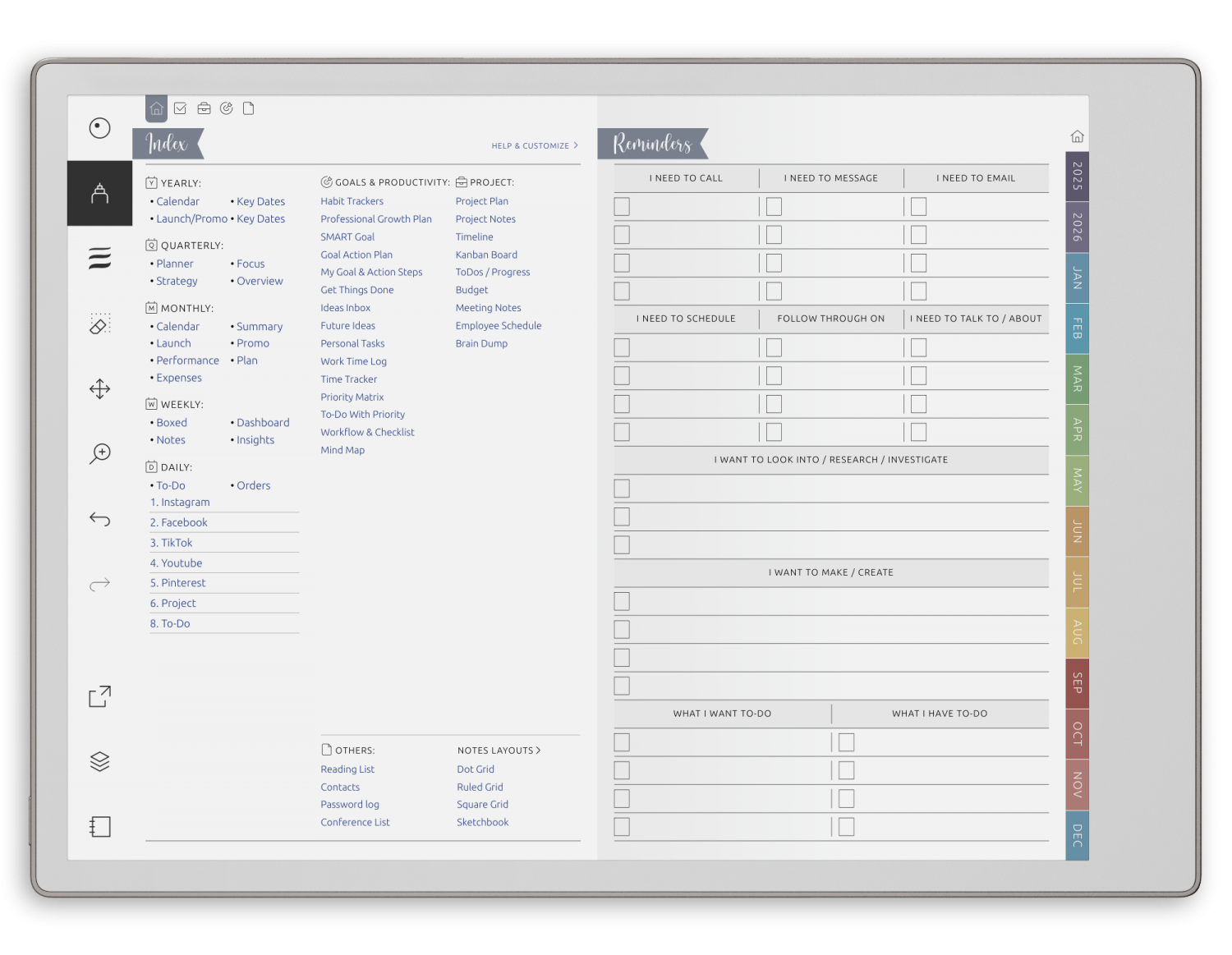The height and width of the screenshot is (955, 1232).
Task: Open daily item 4. Youtube
Action: [x=176, y=563]
